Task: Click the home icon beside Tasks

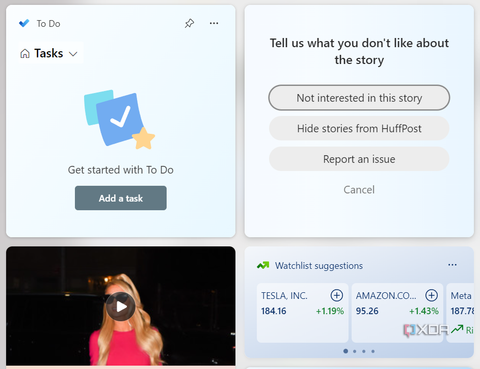Action: [25, 54]
